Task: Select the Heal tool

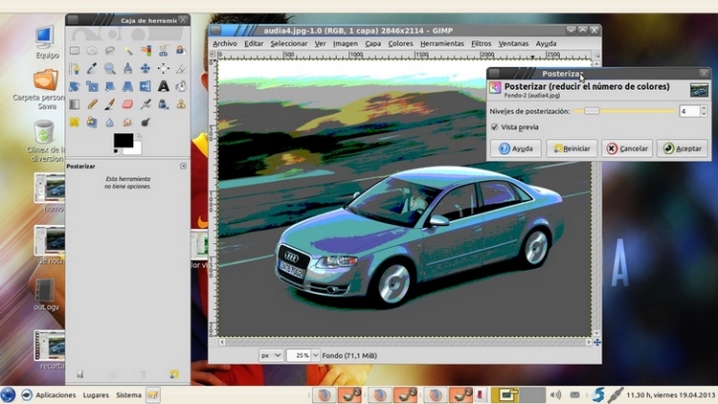Action: [74, 122]
